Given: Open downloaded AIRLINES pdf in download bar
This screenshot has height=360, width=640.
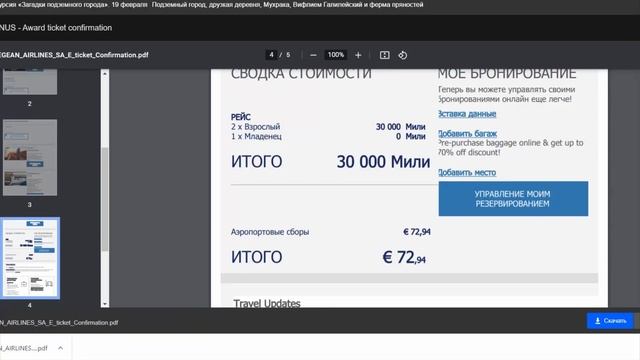Looking at the screenshot, I should (24, 348).
